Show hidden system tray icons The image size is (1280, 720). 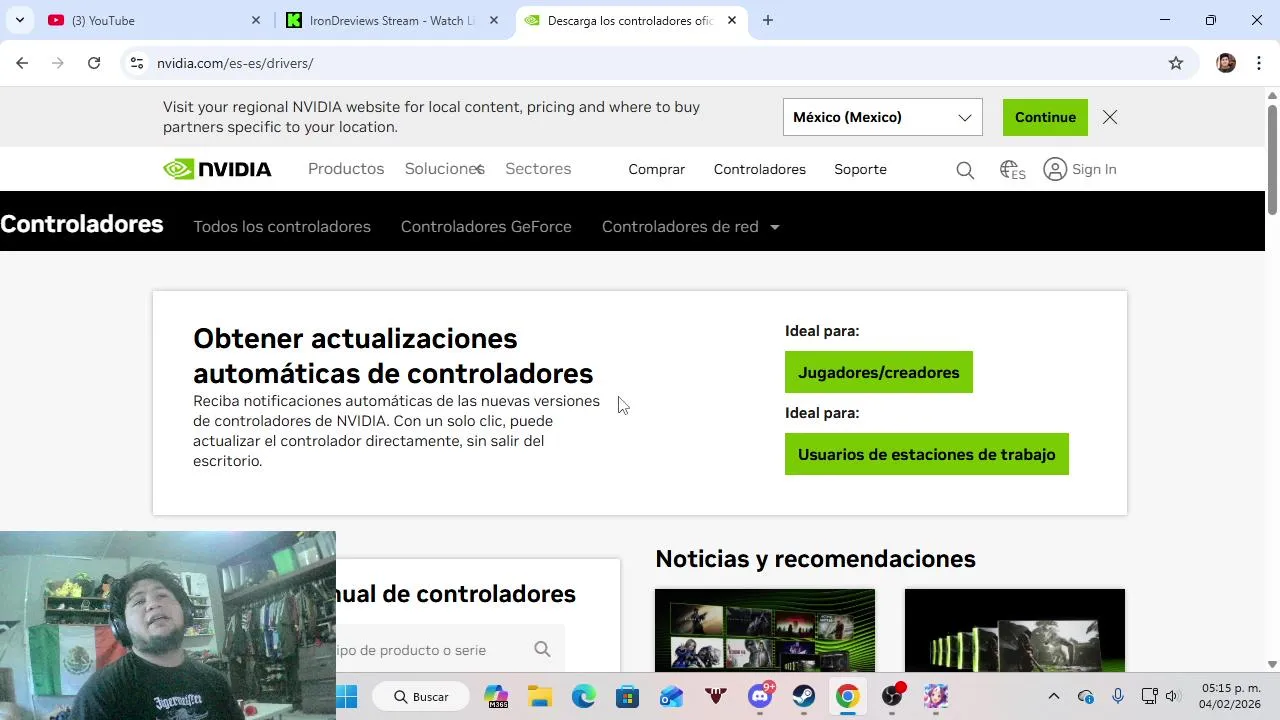click(1053, 696)
